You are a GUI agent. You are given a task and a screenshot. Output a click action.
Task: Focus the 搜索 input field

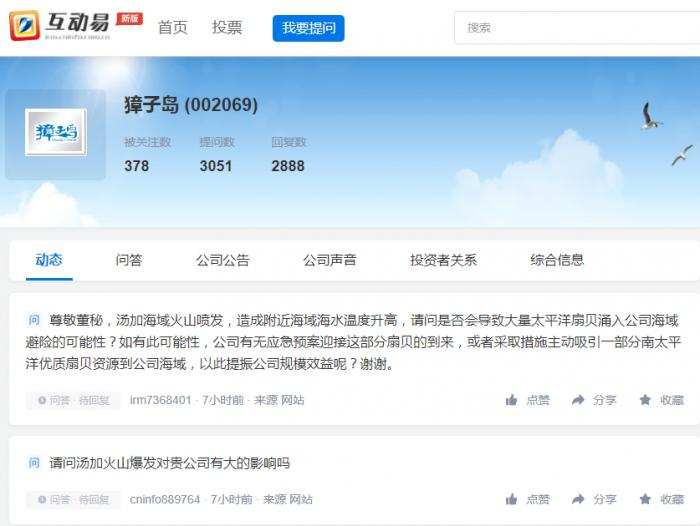[x=577, y=28]
